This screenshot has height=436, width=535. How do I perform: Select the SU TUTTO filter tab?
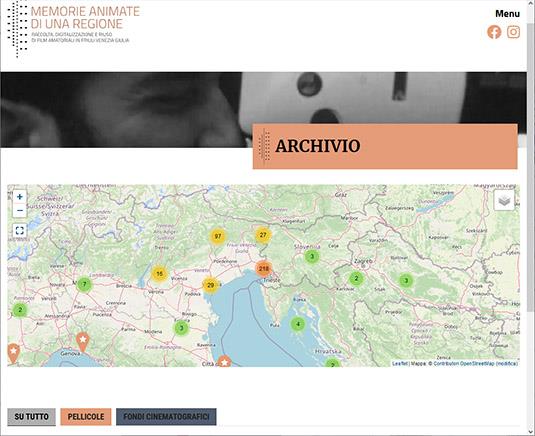pyautogui.click(x=31, y=417)
